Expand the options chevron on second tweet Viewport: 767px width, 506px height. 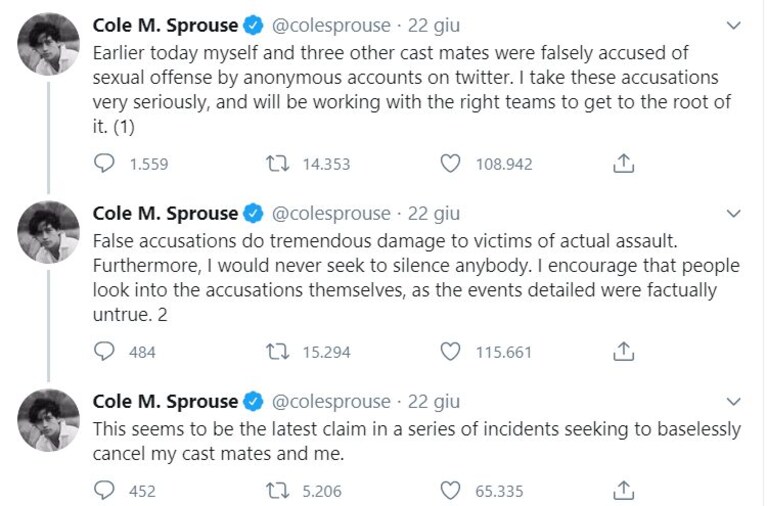click(734, 213)
